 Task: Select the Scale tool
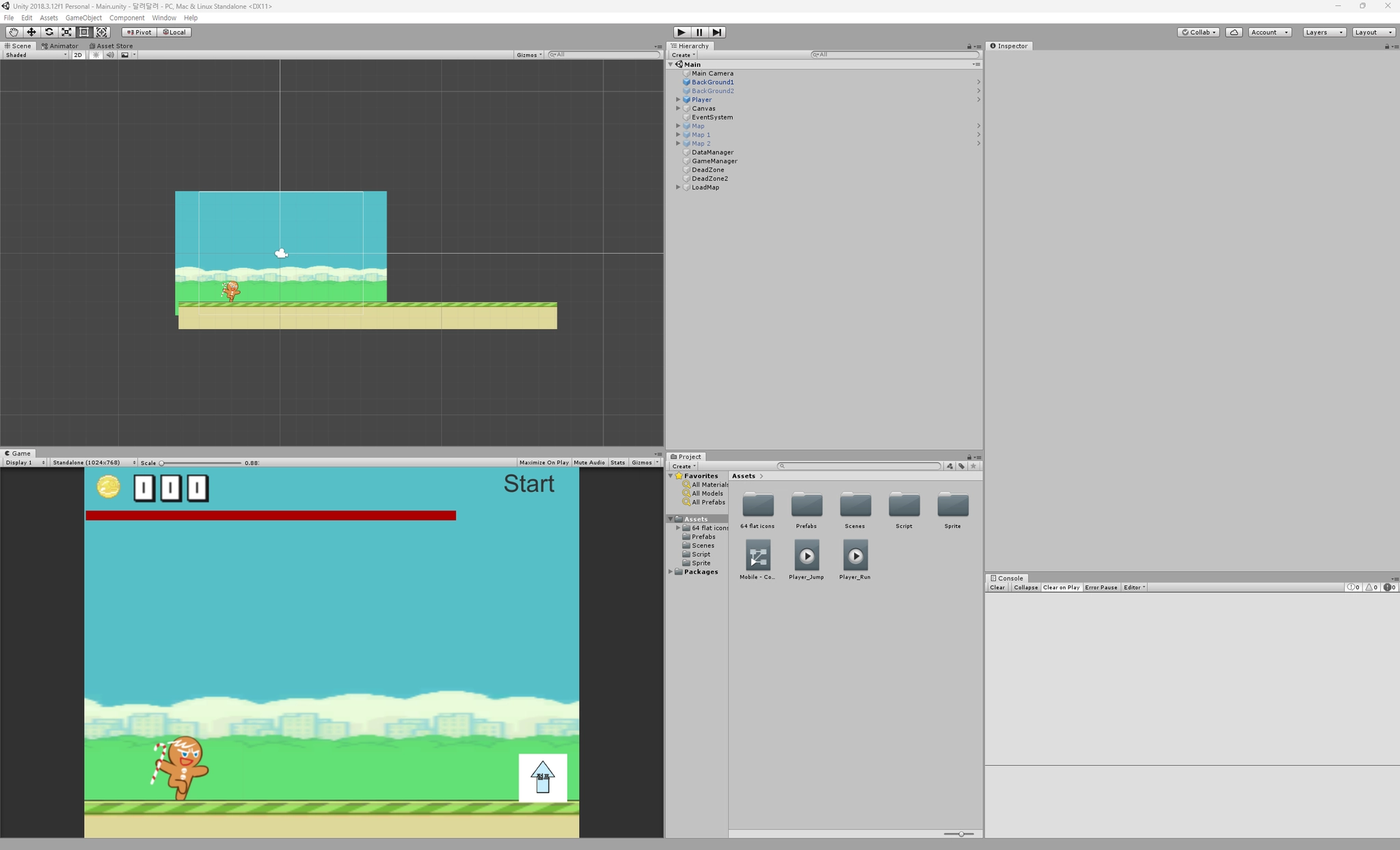point(66,32)
